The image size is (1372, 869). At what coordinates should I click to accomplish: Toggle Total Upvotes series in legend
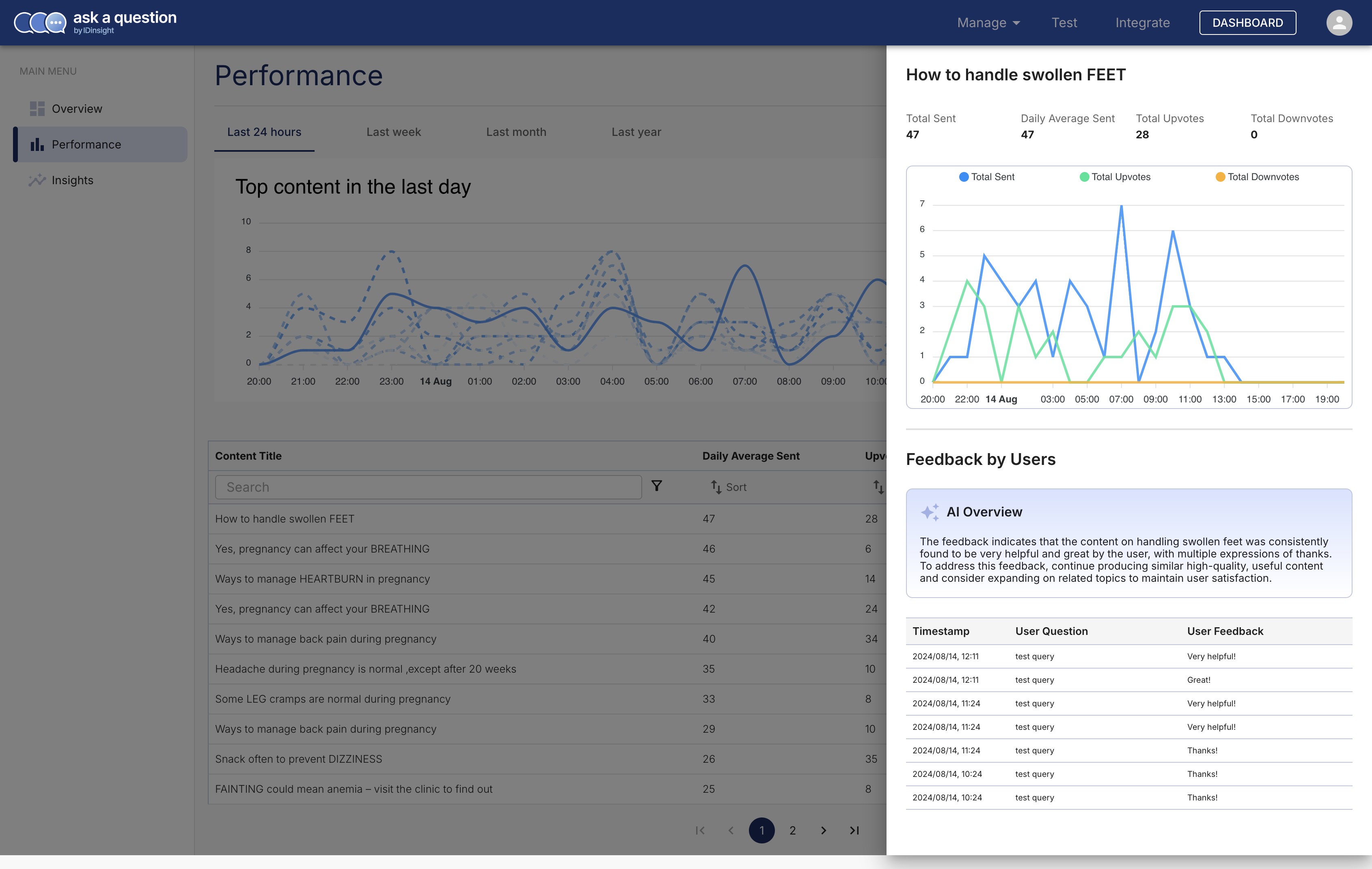click(x=1115, y=177)
